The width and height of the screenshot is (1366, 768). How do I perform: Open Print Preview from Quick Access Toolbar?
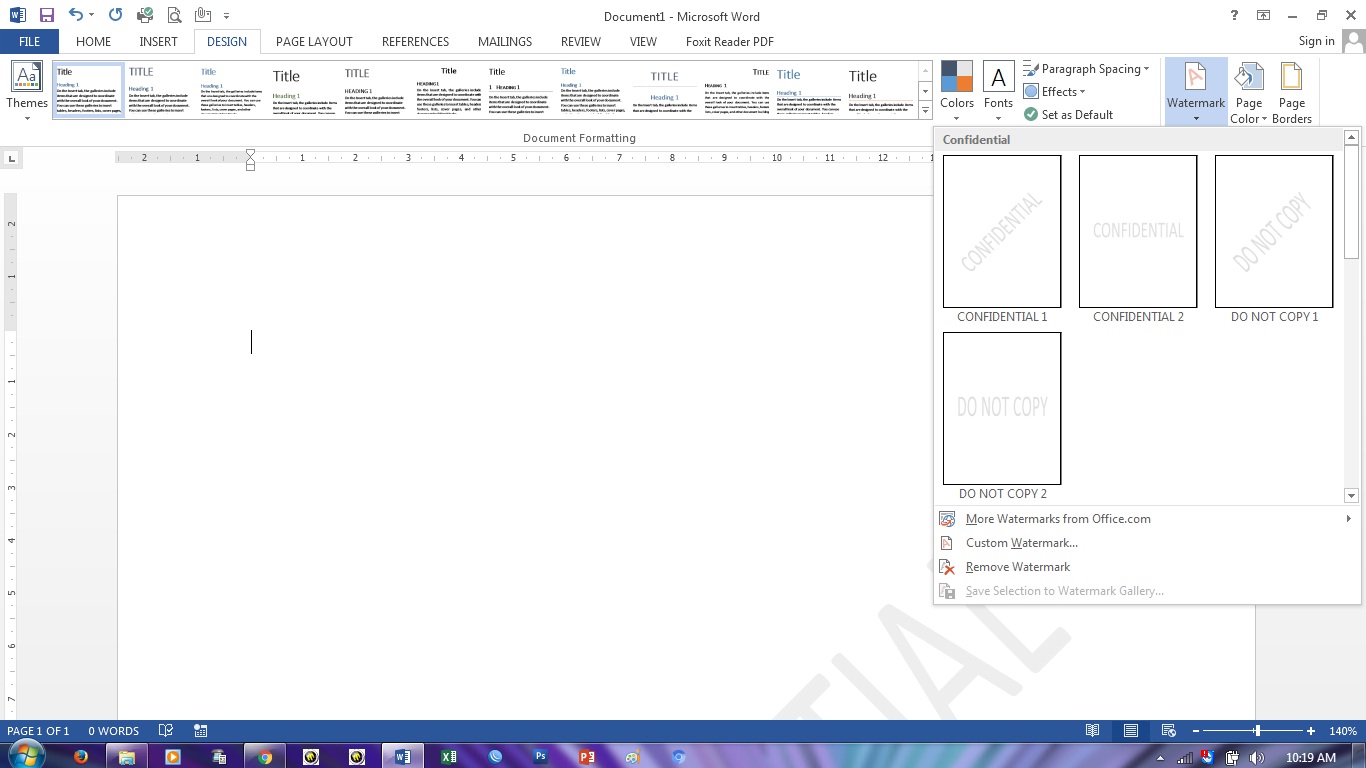pos(173,14)
